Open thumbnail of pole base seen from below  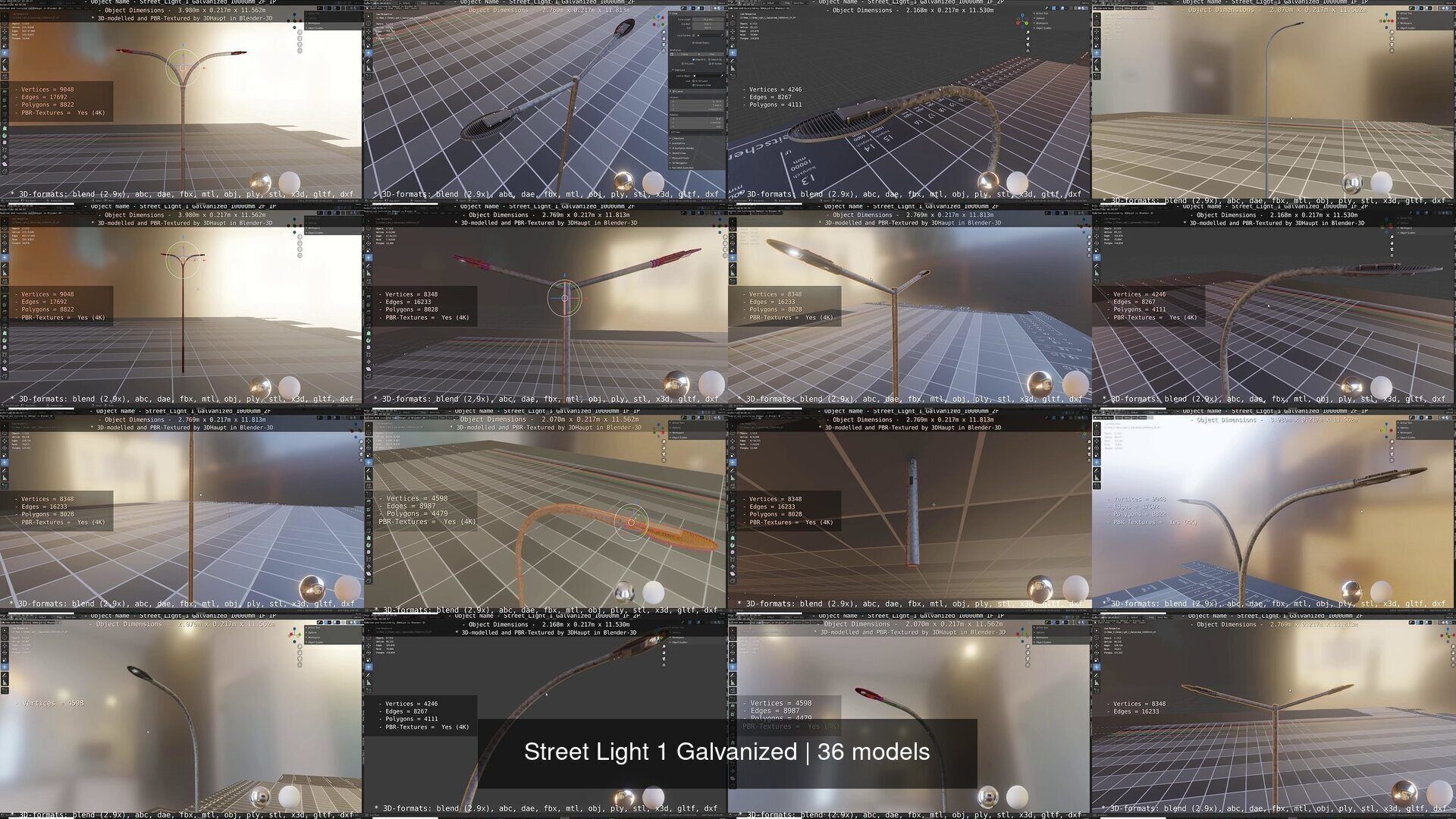(x=910, y=512)
